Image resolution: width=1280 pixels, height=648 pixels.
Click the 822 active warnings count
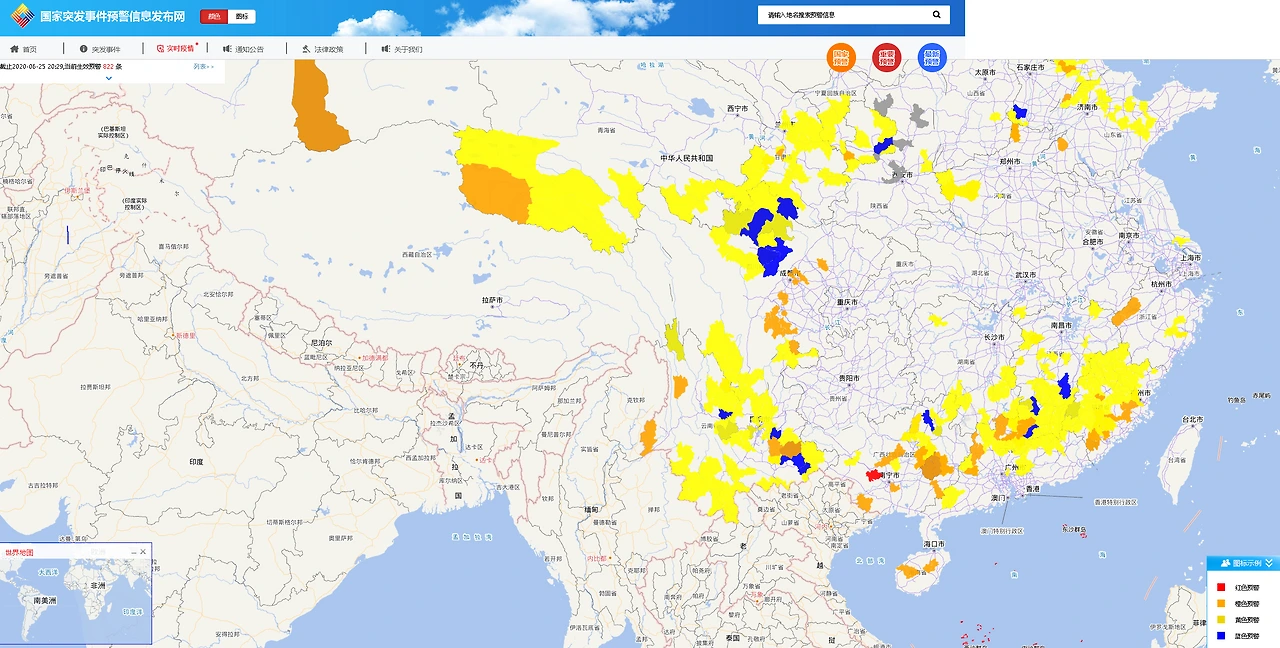pyautogui.click(x=108, y=66)
